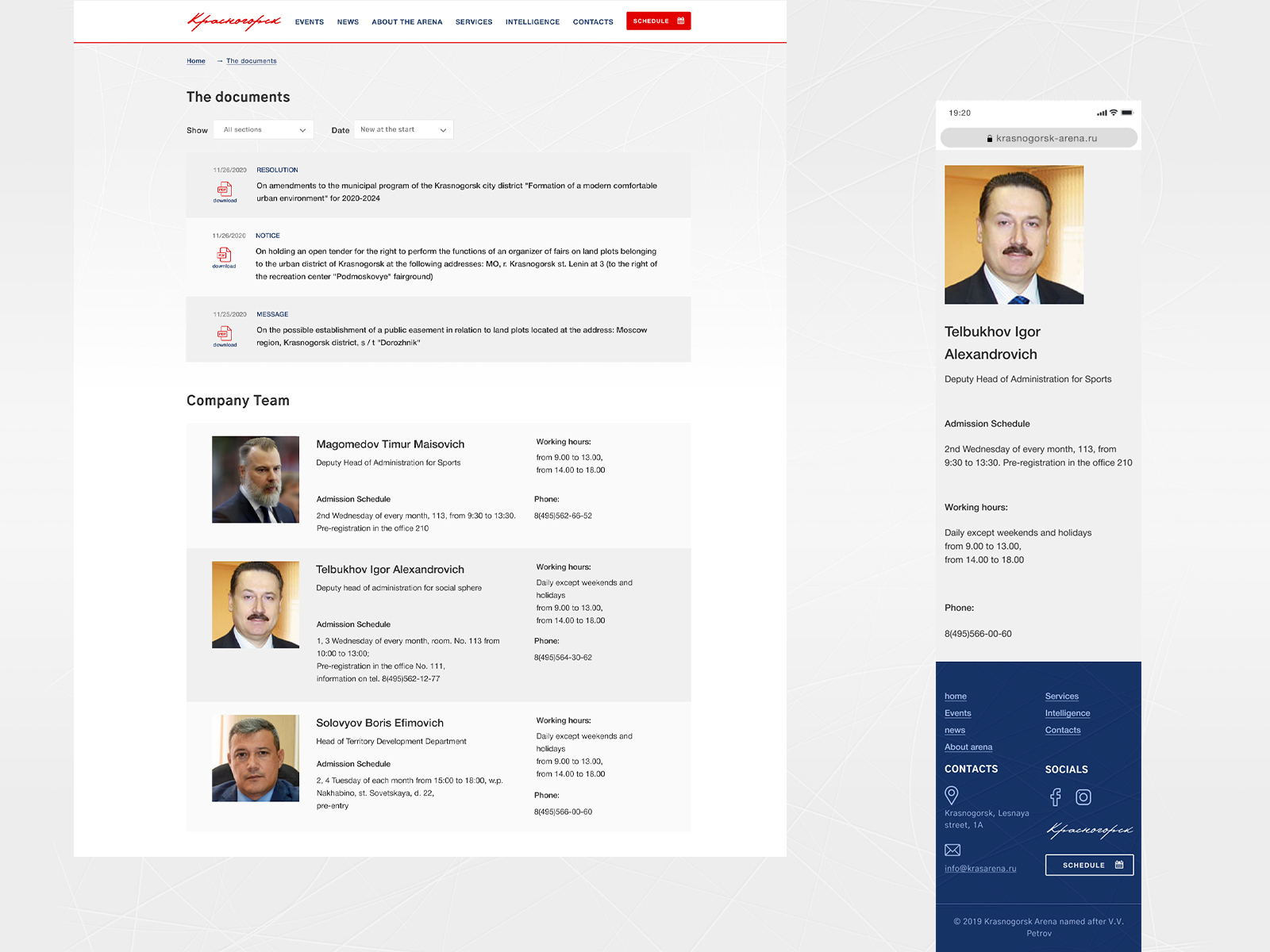Follow the Home breadcrumb link
This screenshot has width=1270, height=952.
click(196, 61)
